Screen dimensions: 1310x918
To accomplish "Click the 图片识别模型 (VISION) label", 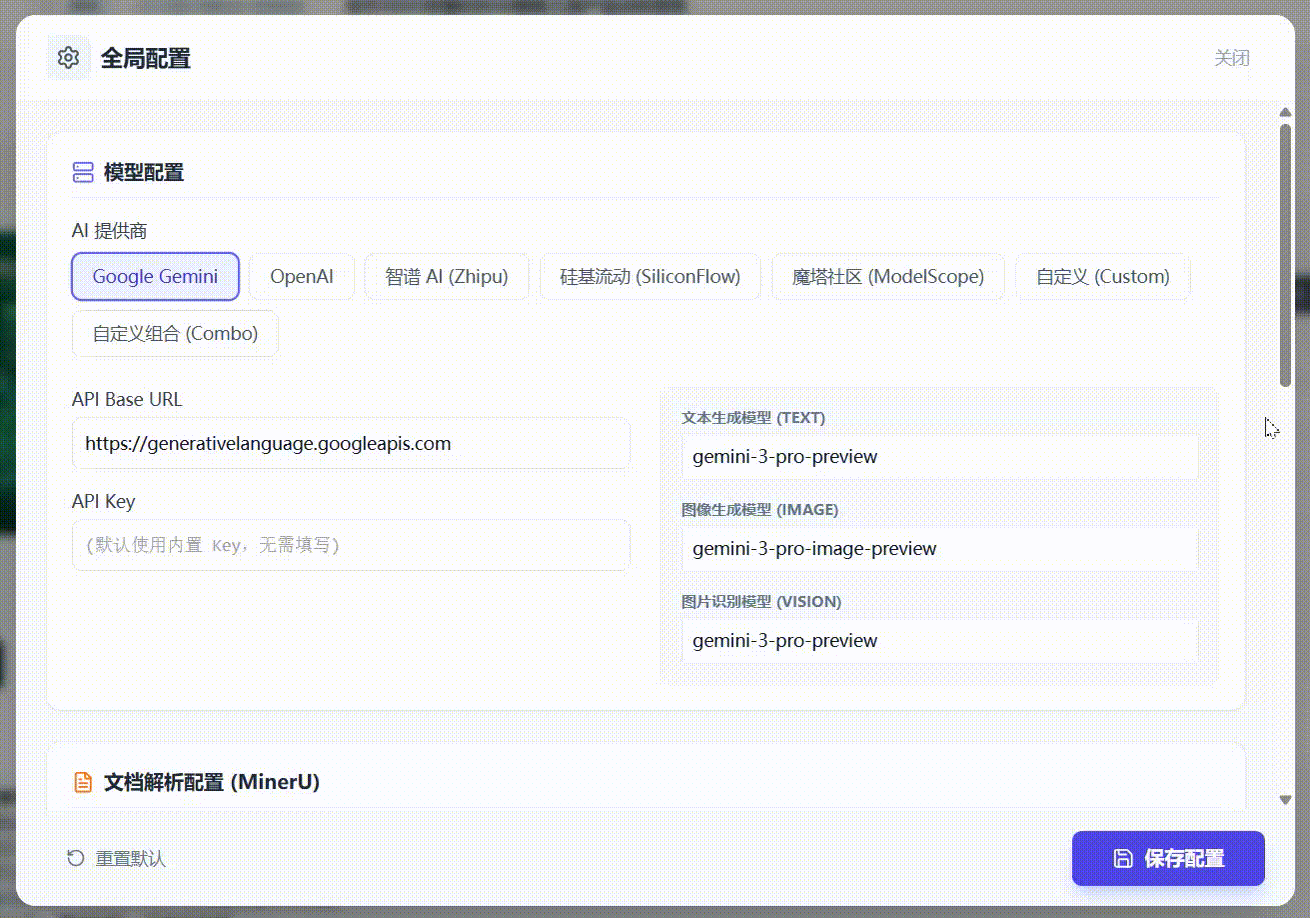I will (x=762, y=602).
